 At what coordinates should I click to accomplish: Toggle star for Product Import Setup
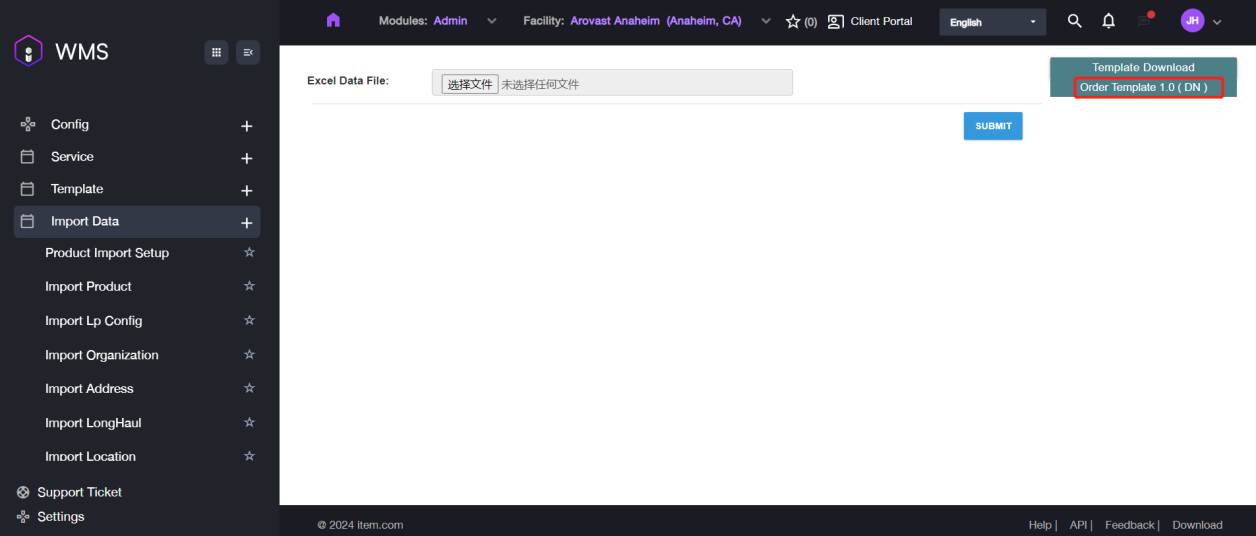(249, 253)
